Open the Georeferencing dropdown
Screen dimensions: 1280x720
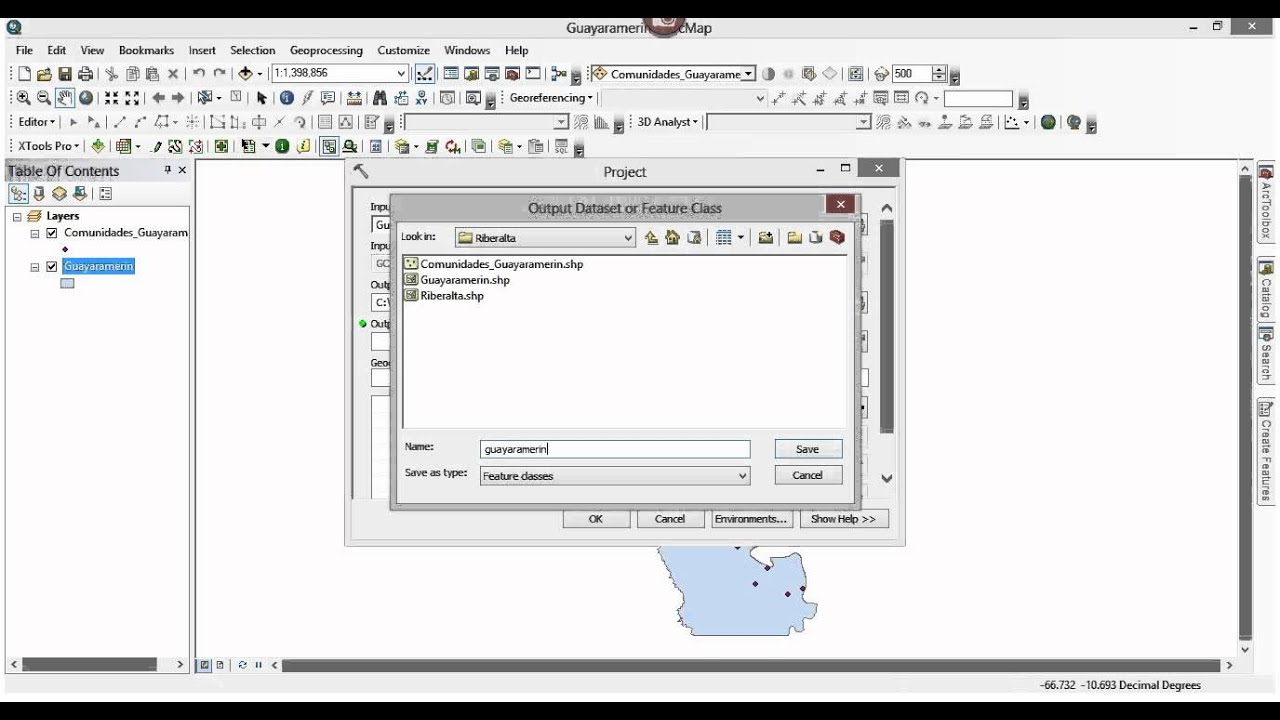point(551,98)
